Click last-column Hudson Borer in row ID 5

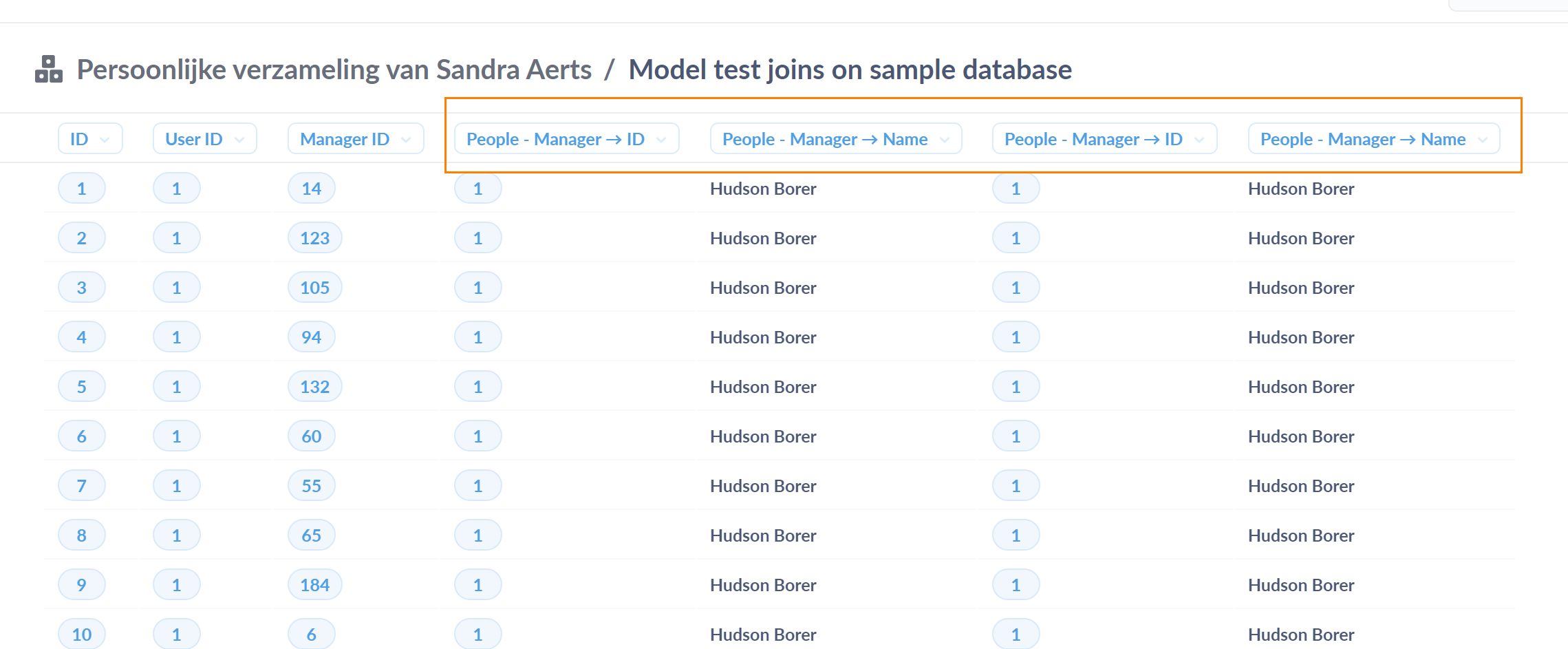point(1301,387)
